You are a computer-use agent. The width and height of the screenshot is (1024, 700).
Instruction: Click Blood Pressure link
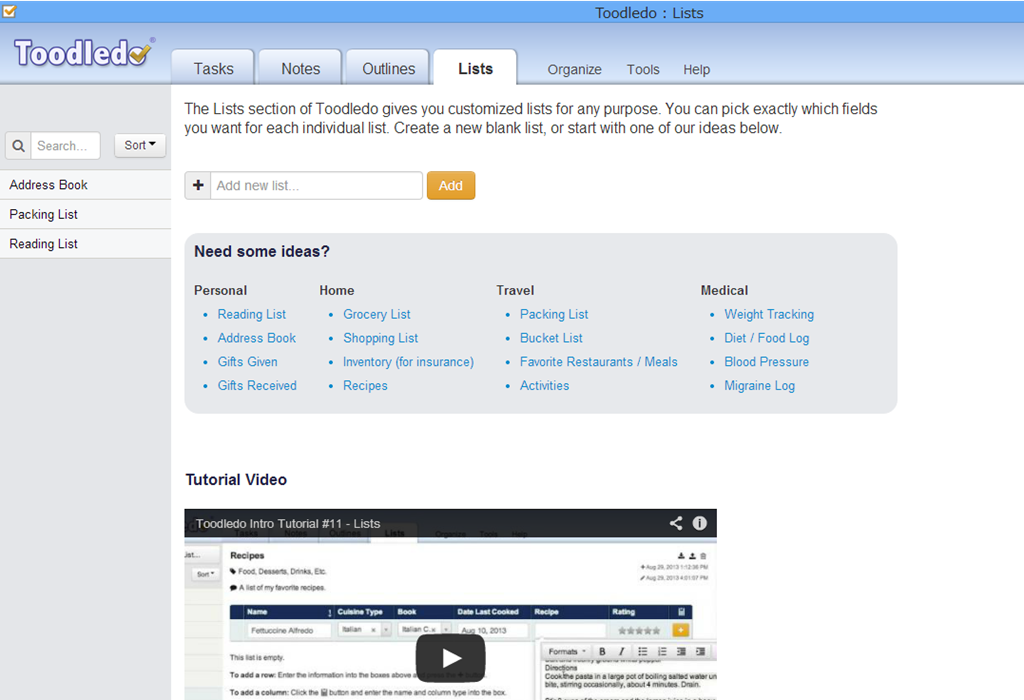click(767, 362)
